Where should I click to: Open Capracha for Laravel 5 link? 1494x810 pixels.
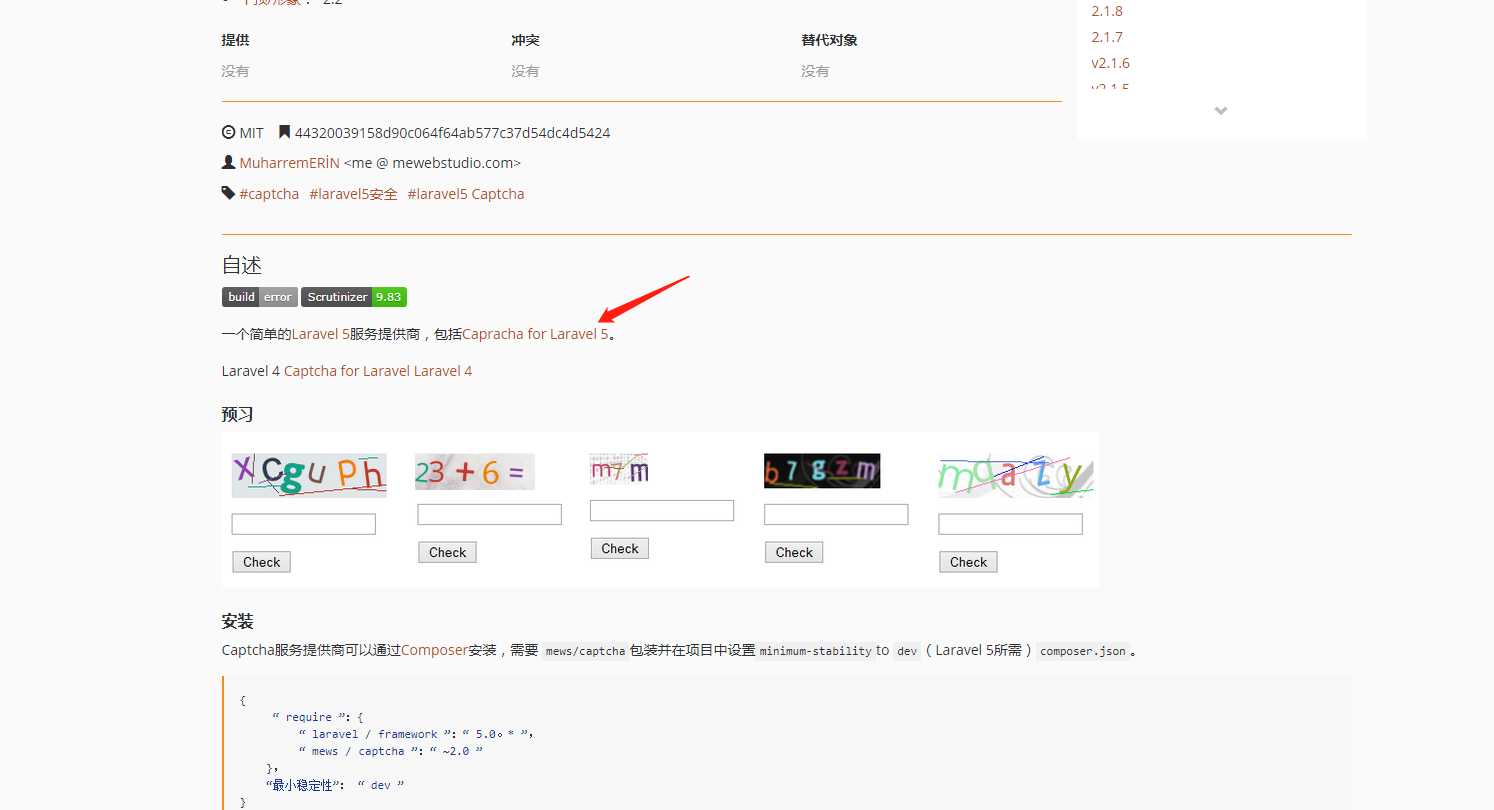535,334
